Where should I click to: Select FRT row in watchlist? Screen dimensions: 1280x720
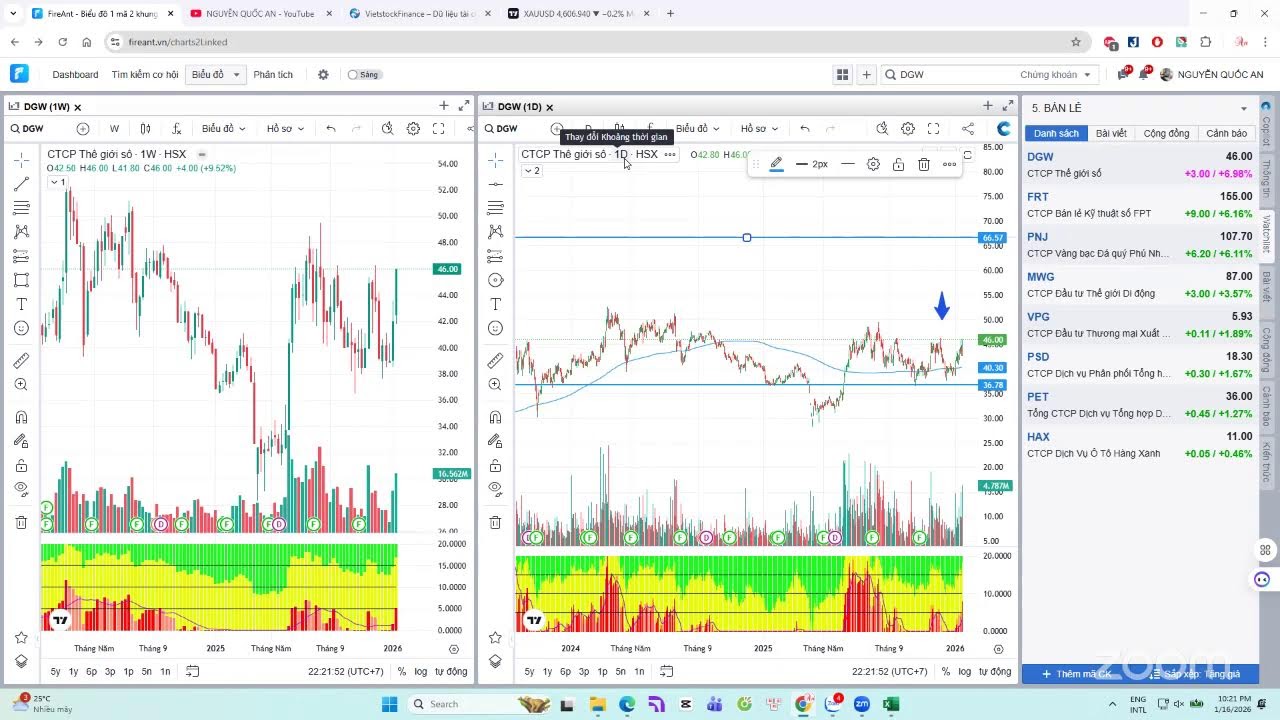pos(1139,205)
